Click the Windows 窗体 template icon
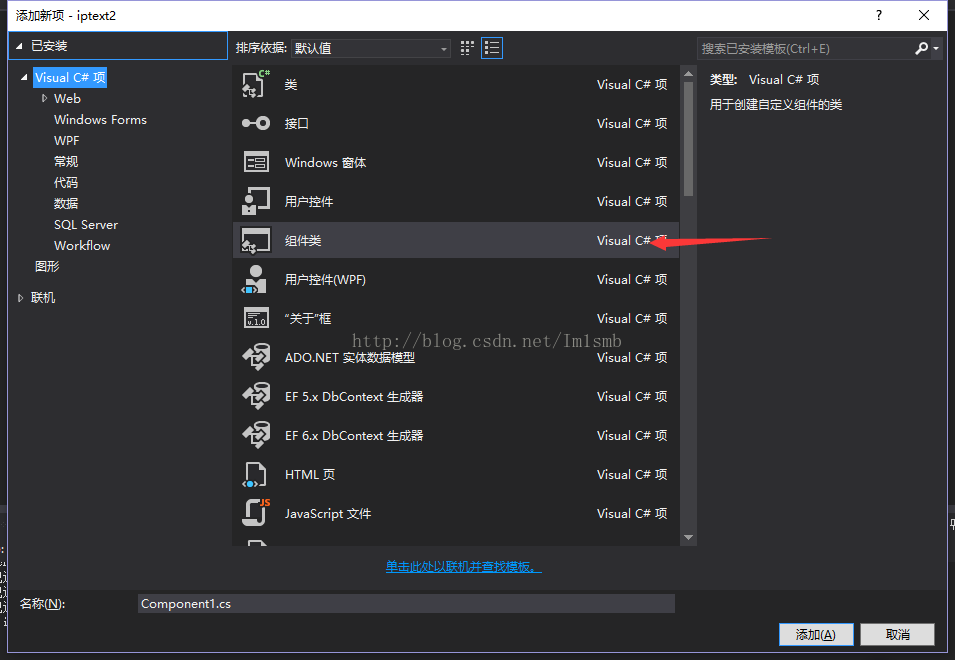955x660 pixels. [256, 162]
